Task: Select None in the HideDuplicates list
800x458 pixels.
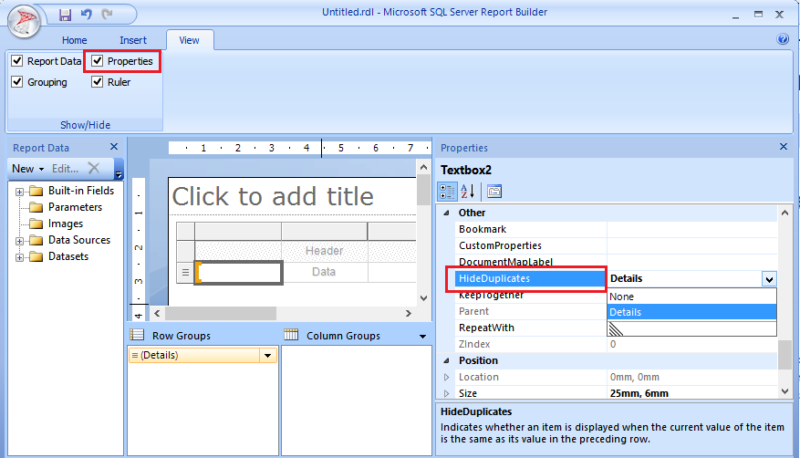Action: coord(622,296)
